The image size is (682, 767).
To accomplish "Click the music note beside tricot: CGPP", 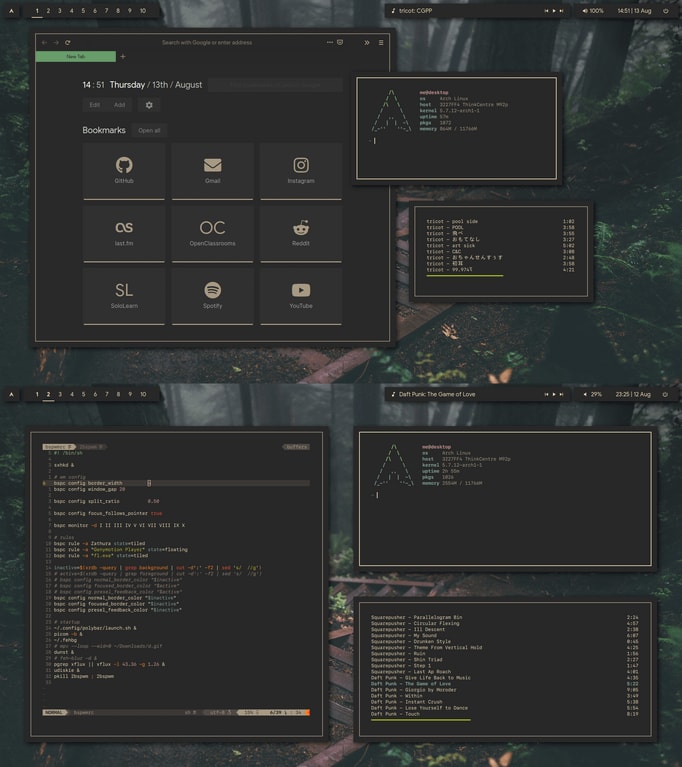I will (x=393, y=11).
